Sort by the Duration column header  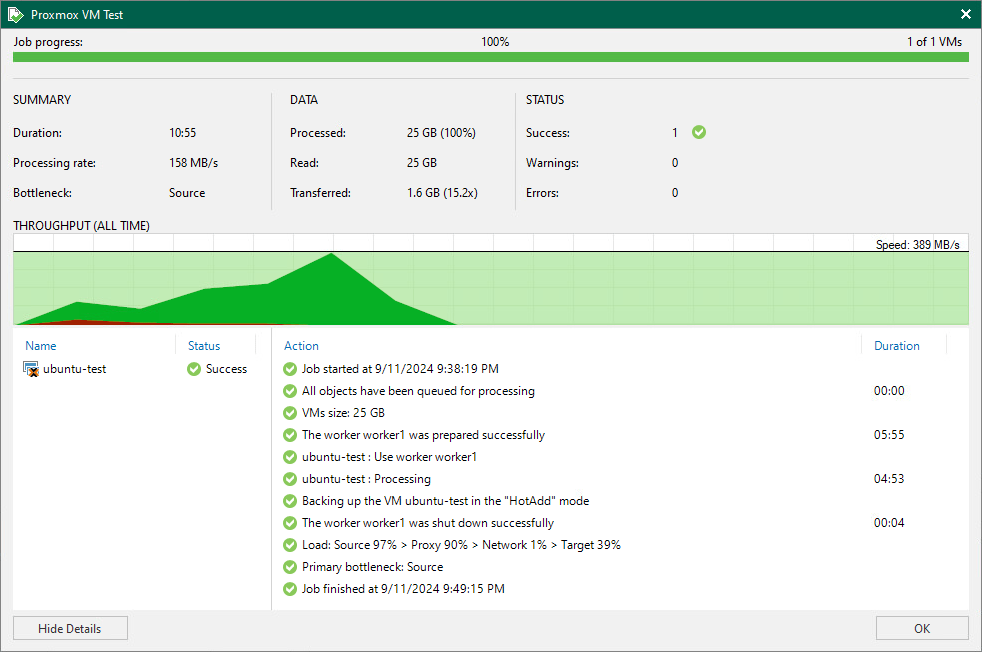point(896,346)
